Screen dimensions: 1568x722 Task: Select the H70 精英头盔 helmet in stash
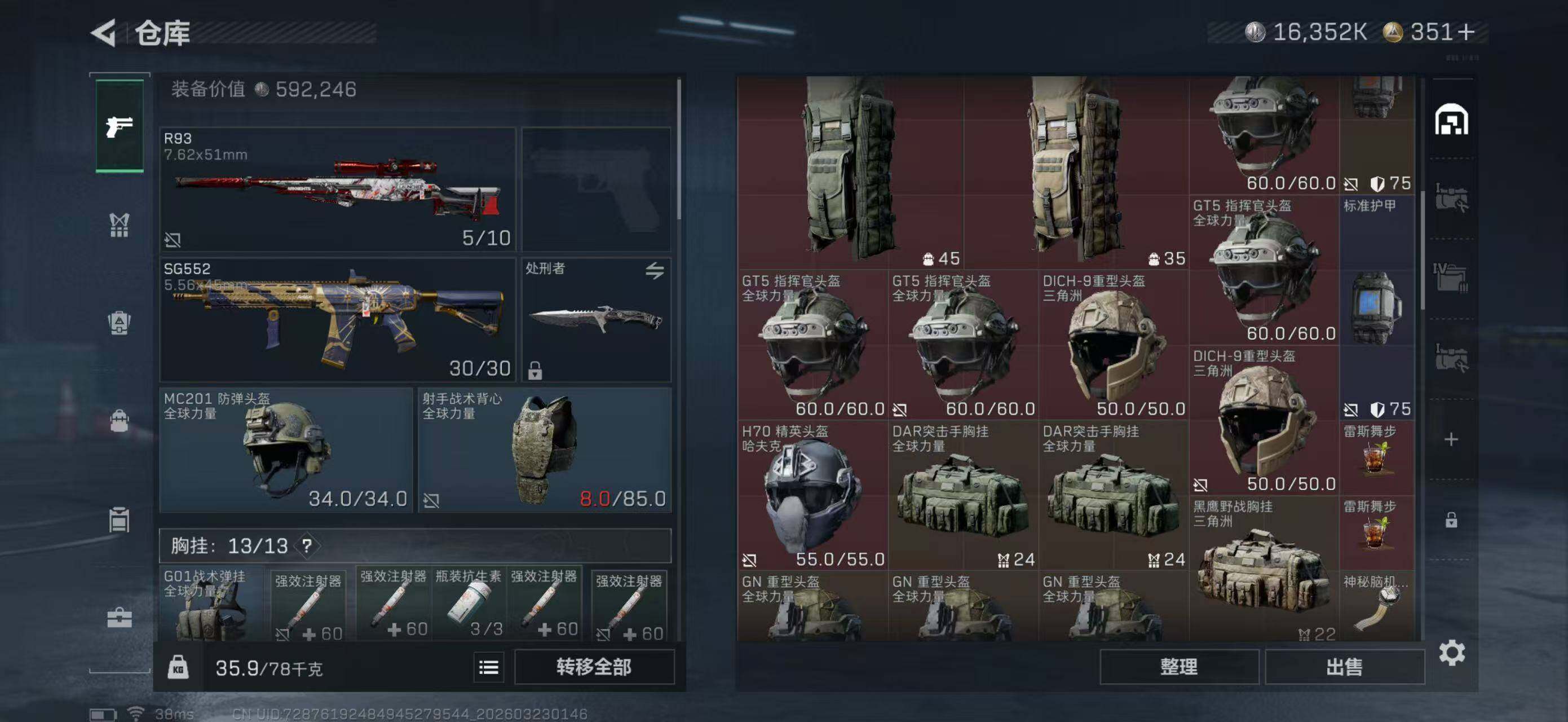click(x=812, y=495)
